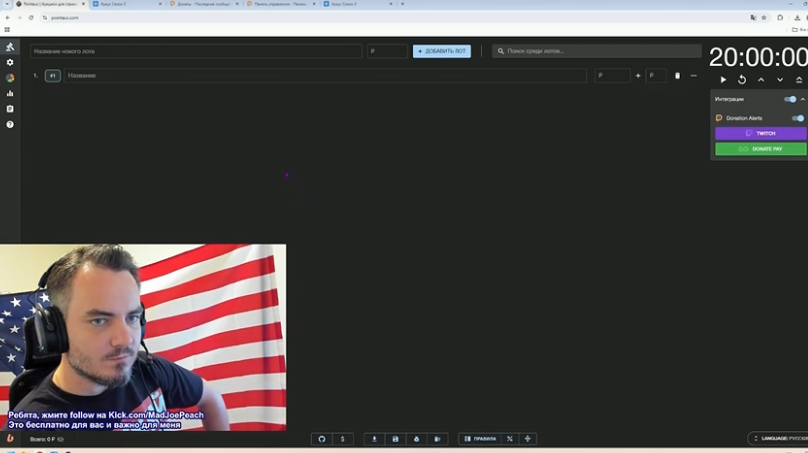The height and width of the screenshot is (453, 808).
Task: Toggle the Donation Alerts switch
Action: click(798, 118)
